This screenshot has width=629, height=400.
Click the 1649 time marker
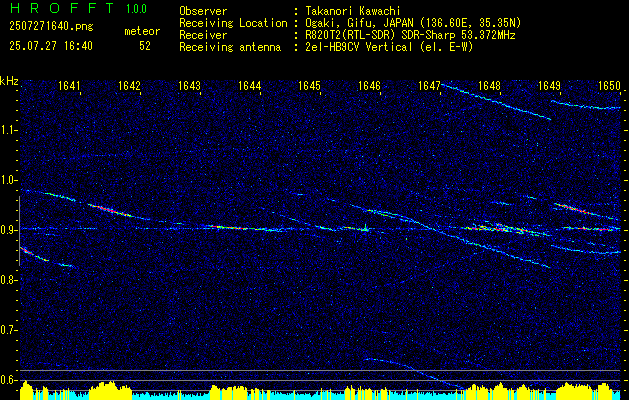[549, 85]
